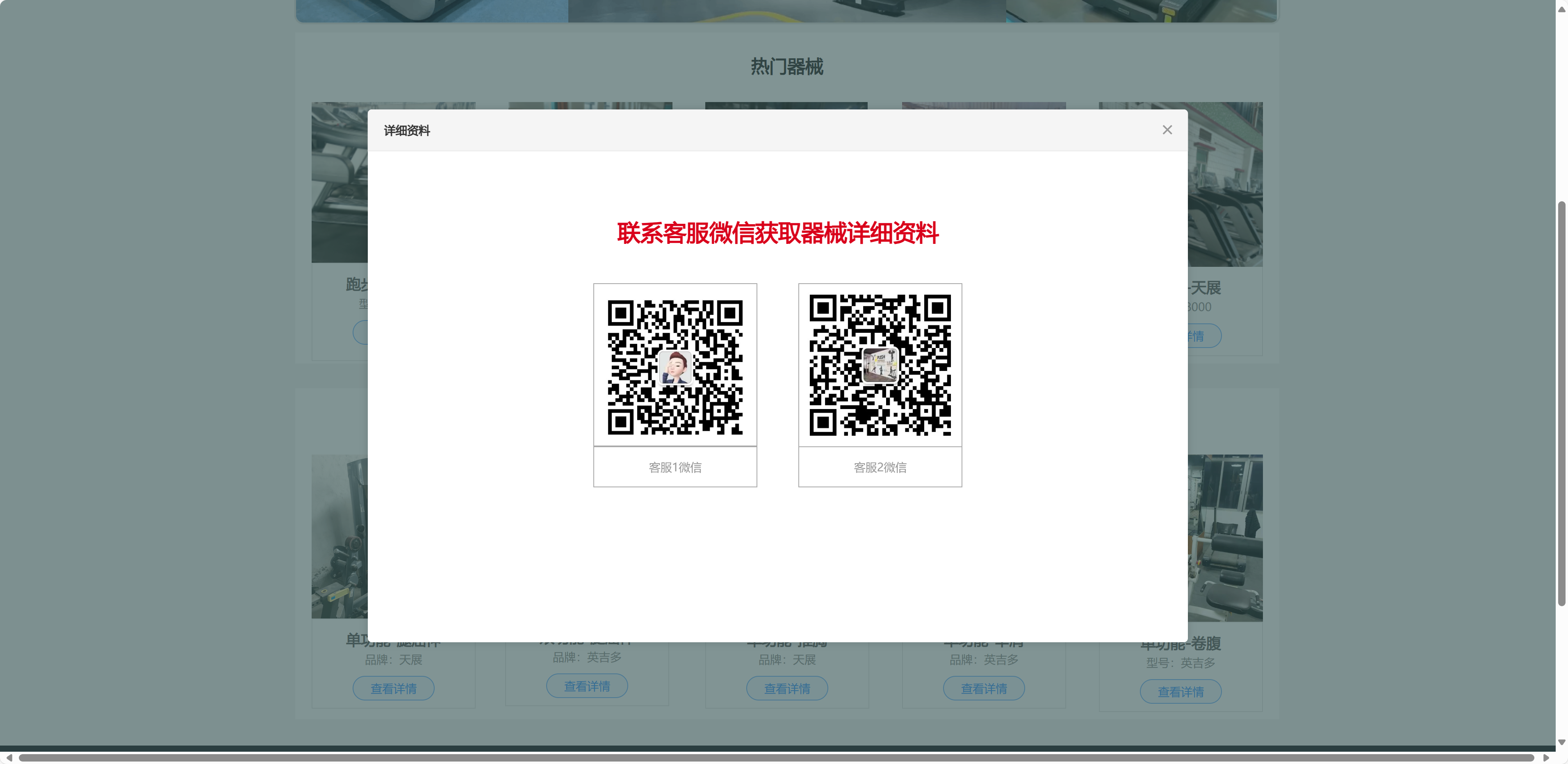This screenshot has width=1568, height=764.
Task: Click the red 联系客服微信获取器械详细资料 heading
Action: click(777, 233)
